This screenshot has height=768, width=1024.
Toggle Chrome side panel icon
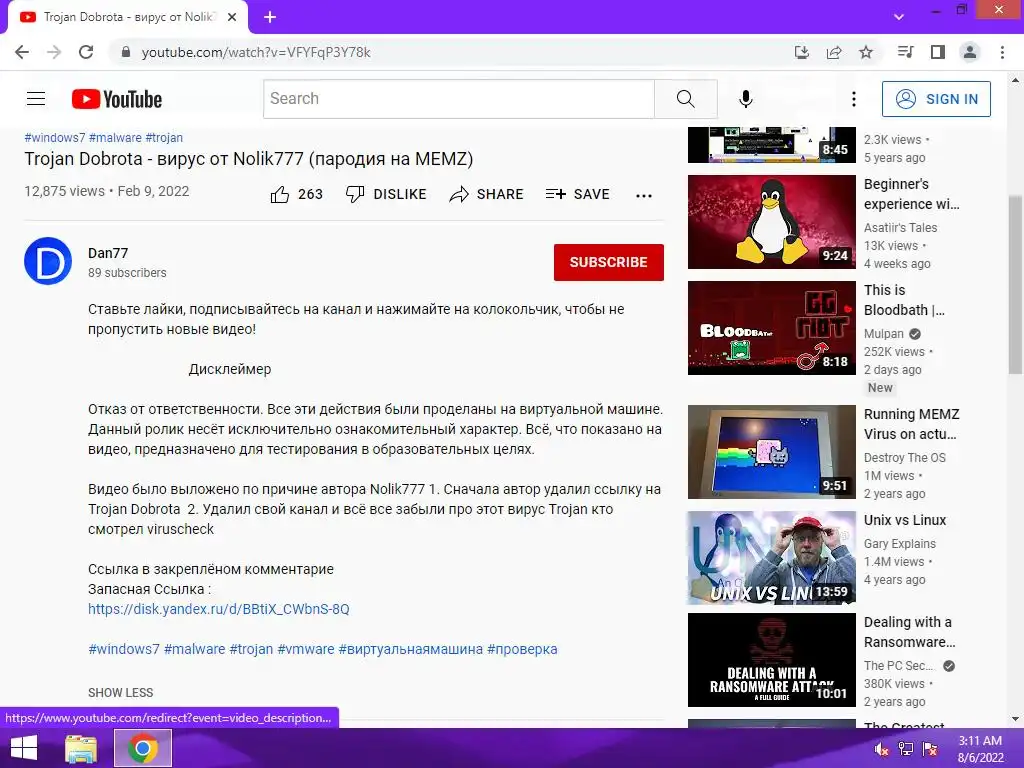(x=938, y=52)
